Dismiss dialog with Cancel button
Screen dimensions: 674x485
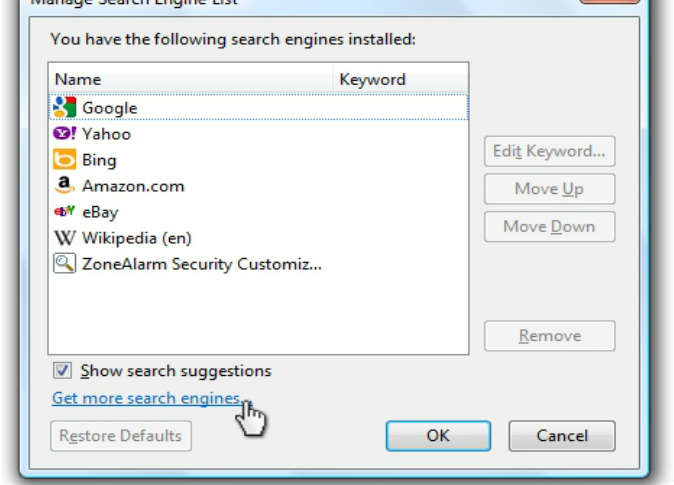pyautogui.click(x=562, y=436)
